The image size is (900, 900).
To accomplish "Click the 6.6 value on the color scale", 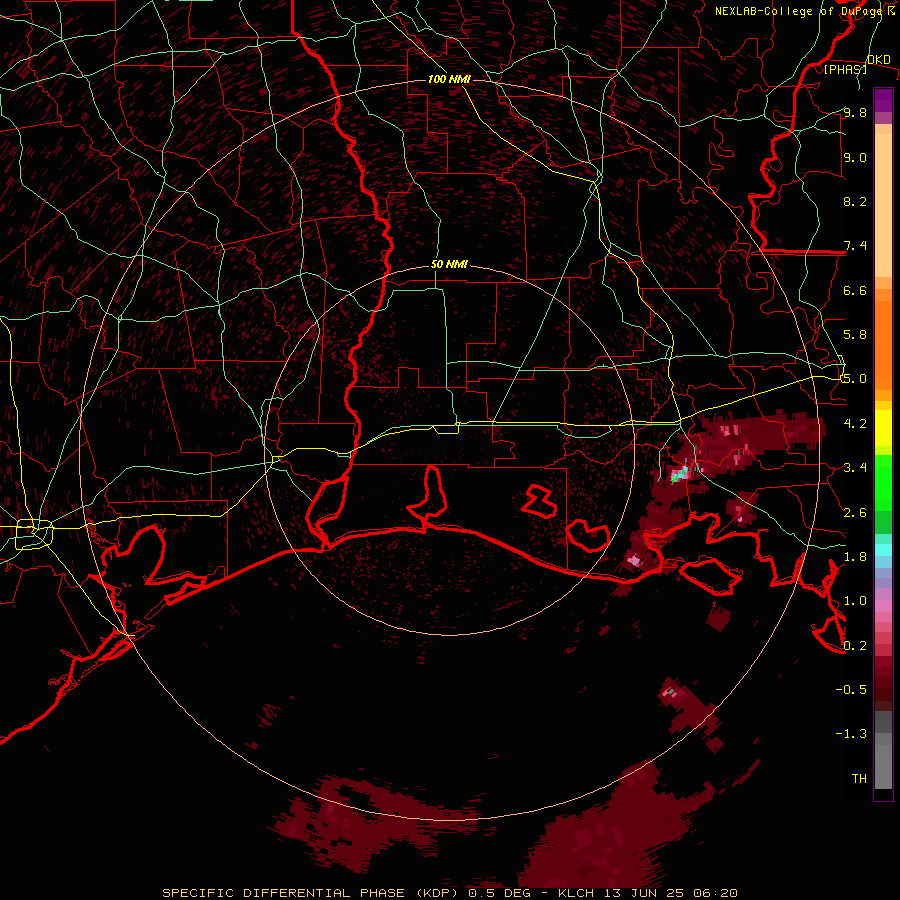I will [855, 290].
